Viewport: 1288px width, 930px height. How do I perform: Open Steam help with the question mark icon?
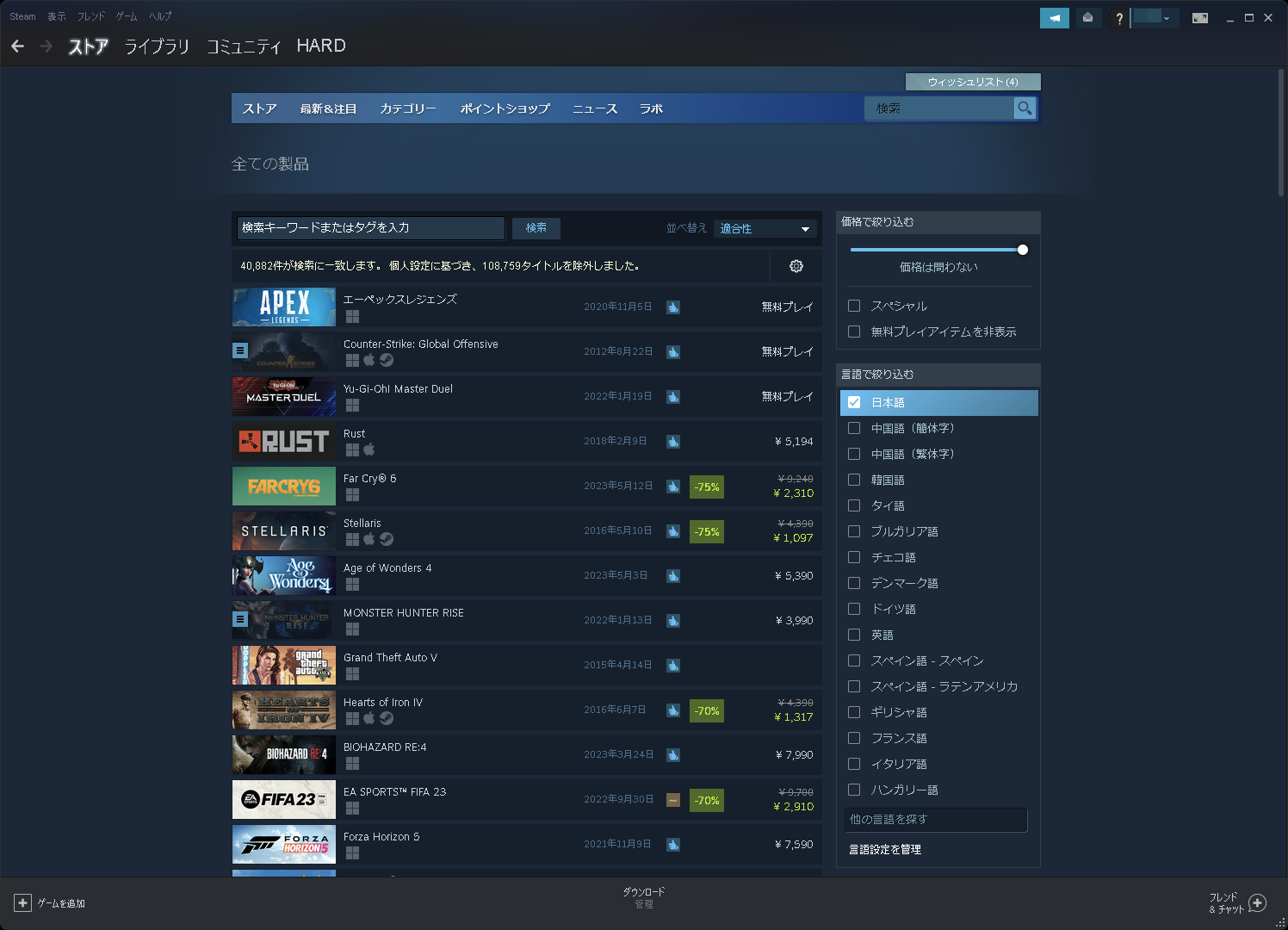click(1118, 17)
